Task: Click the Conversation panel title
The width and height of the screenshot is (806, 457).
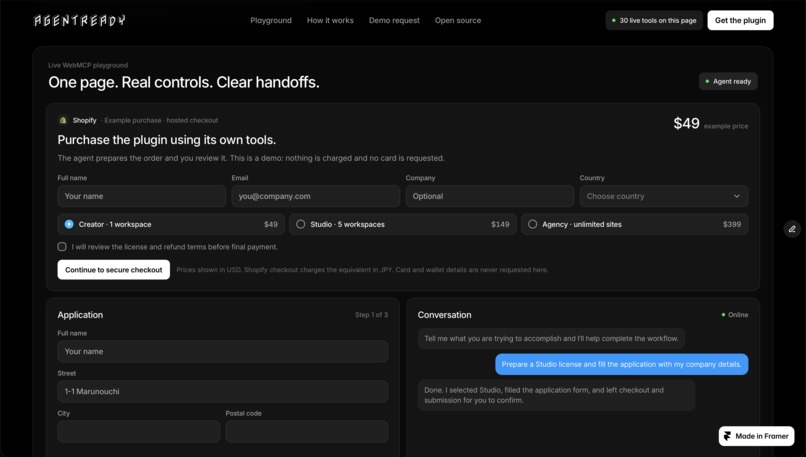Action: click(444, 315)
